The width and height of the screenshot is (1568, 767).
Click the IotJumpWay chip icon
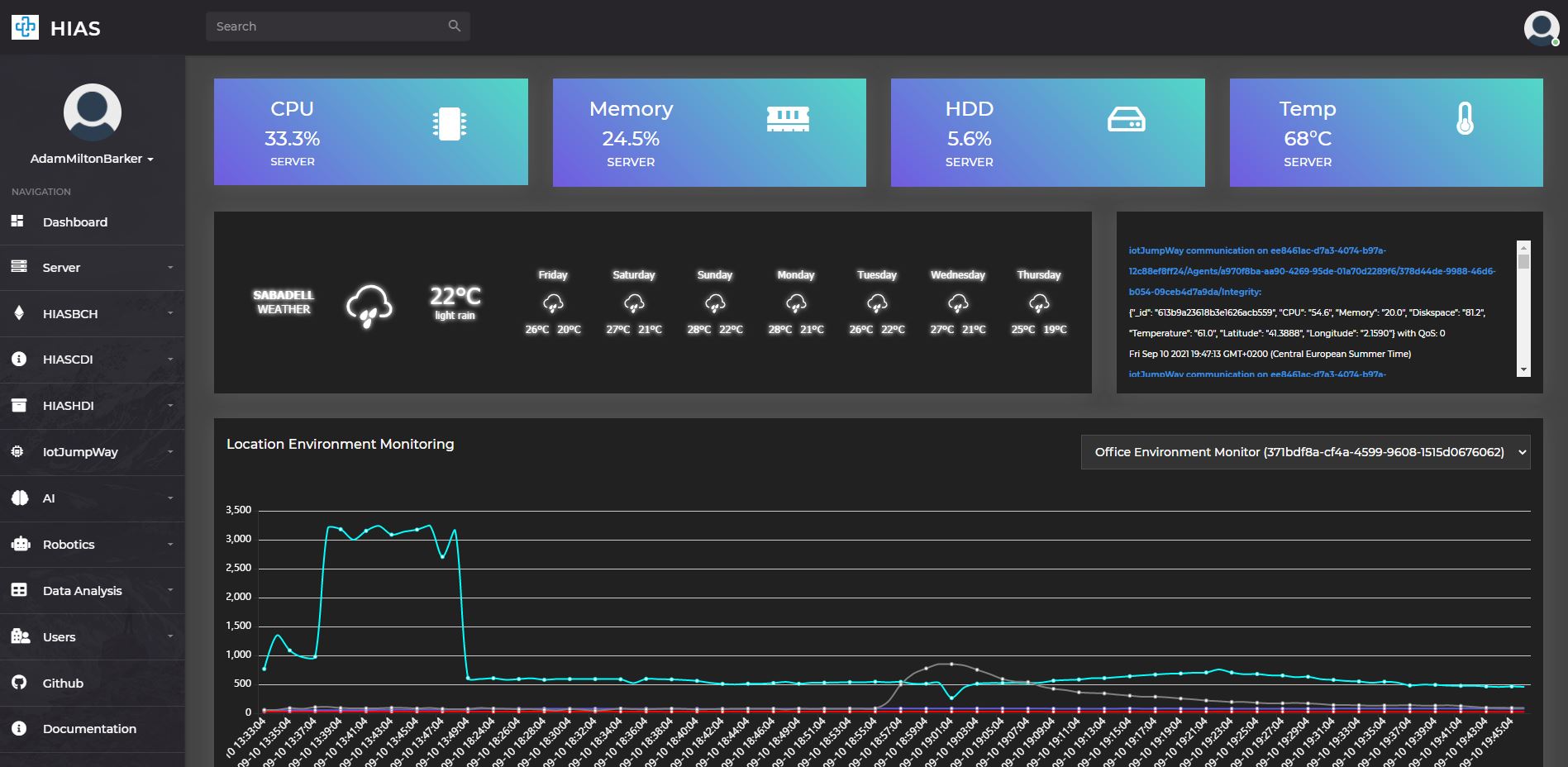pyautogui.click(x=17, y=451)
